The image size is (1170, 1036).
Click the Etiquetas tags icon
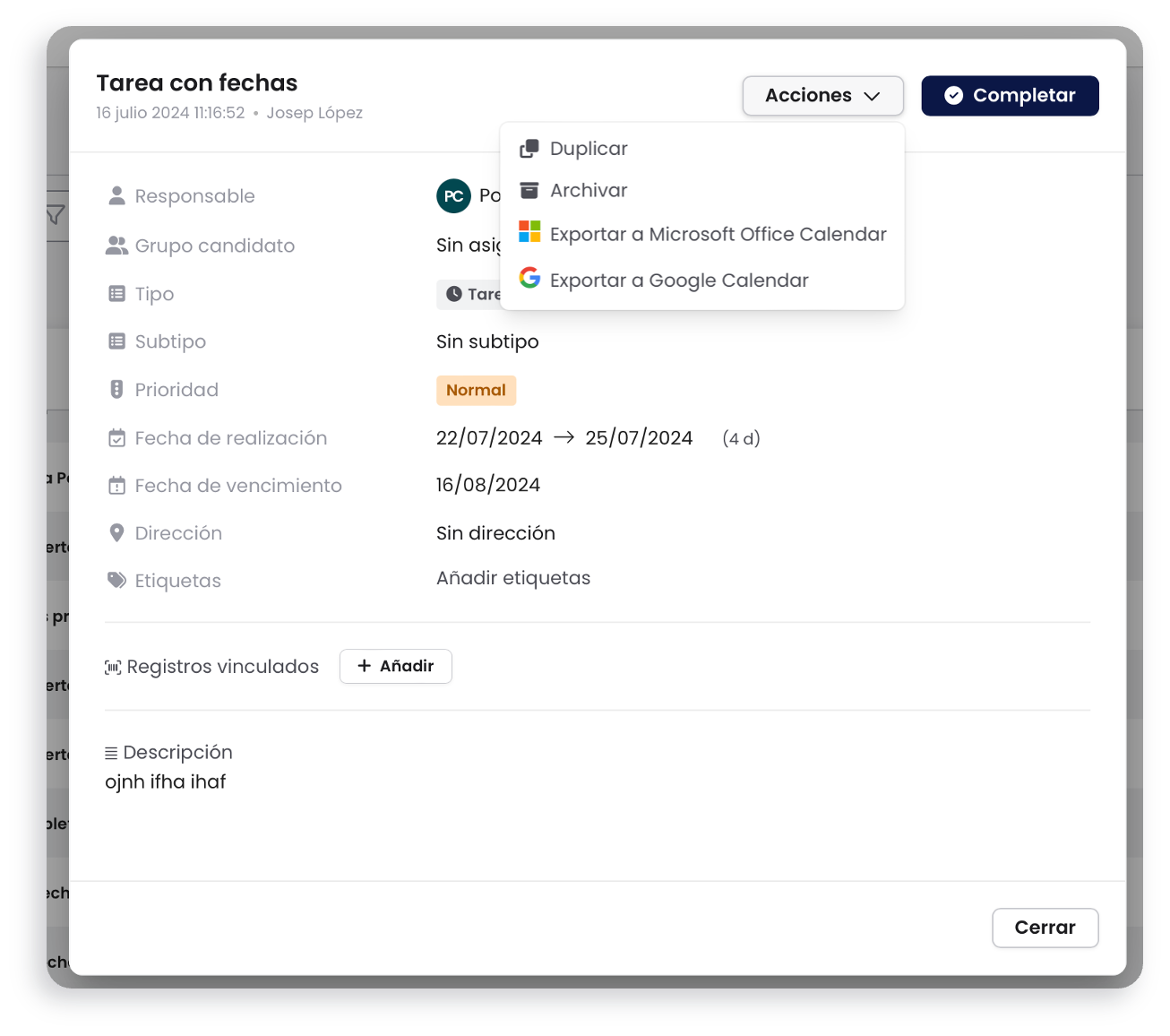(x=116, y=580)
